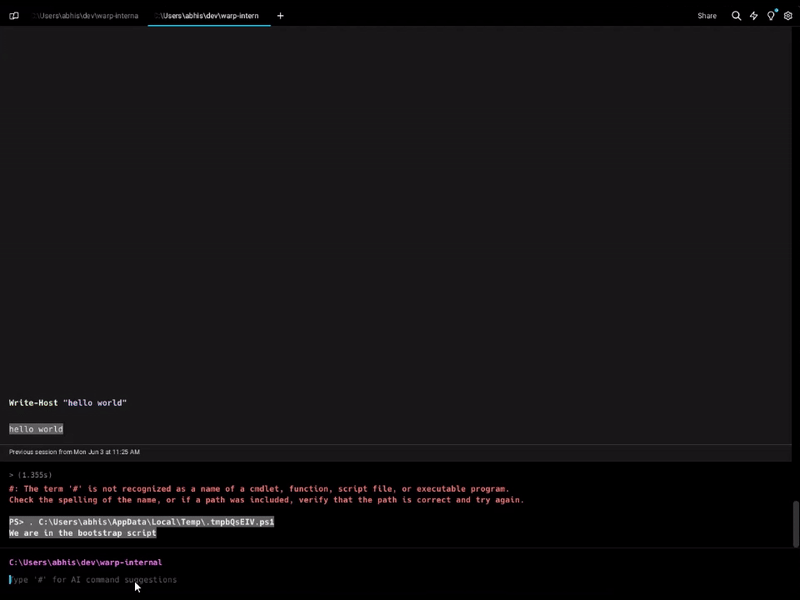Click the Write-Host "hello world" command
The height and width of the screenshot is (600, 800).
67,402
